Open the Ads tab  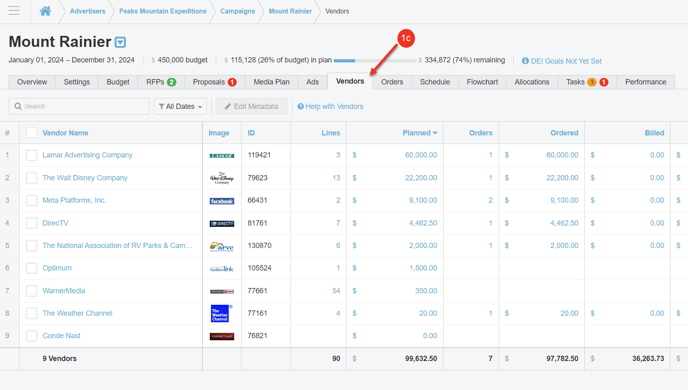[312, 82]
